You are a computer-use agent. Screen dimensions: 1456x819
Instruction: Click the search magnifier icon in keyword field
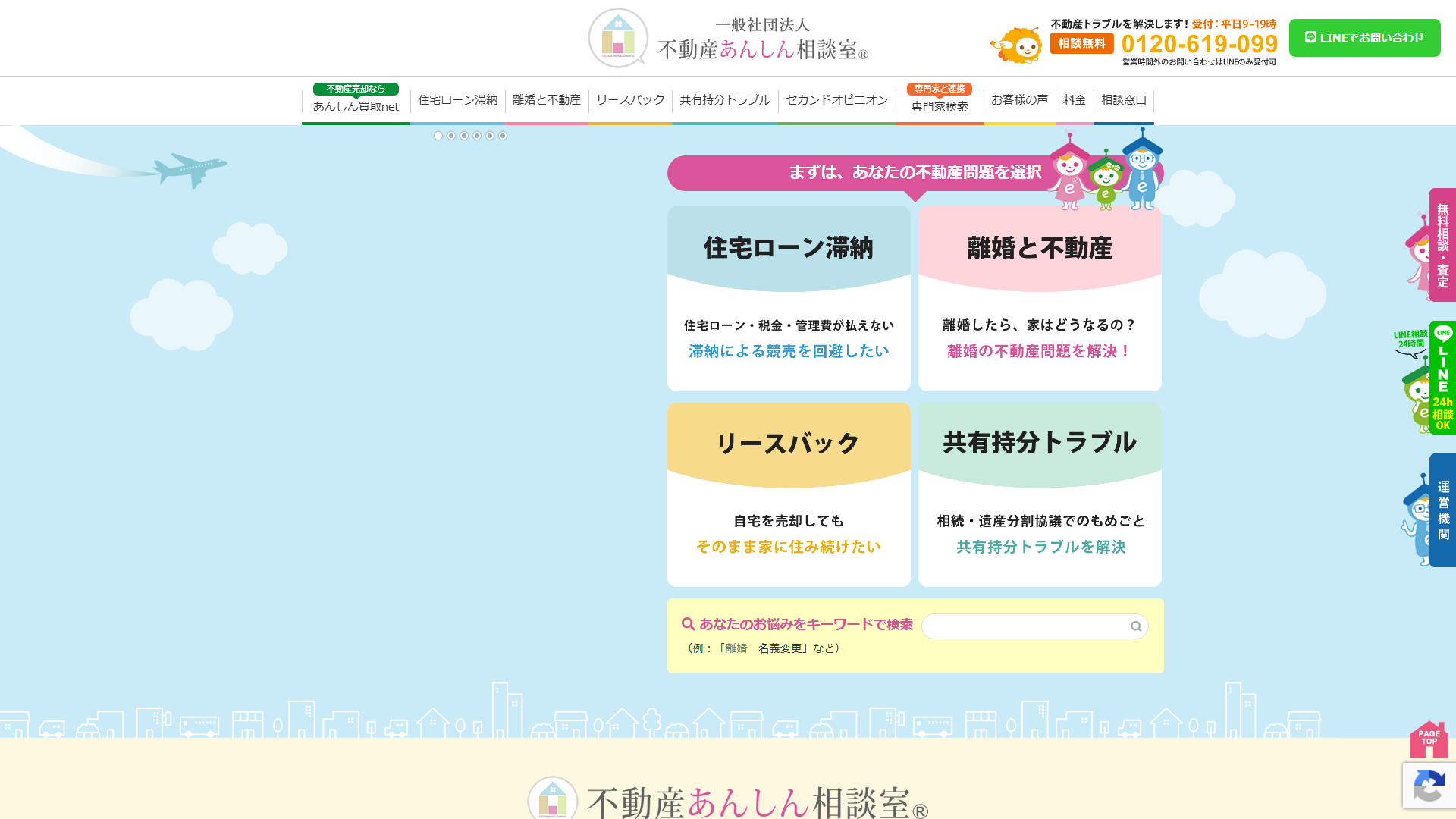tap(1135, 626)
